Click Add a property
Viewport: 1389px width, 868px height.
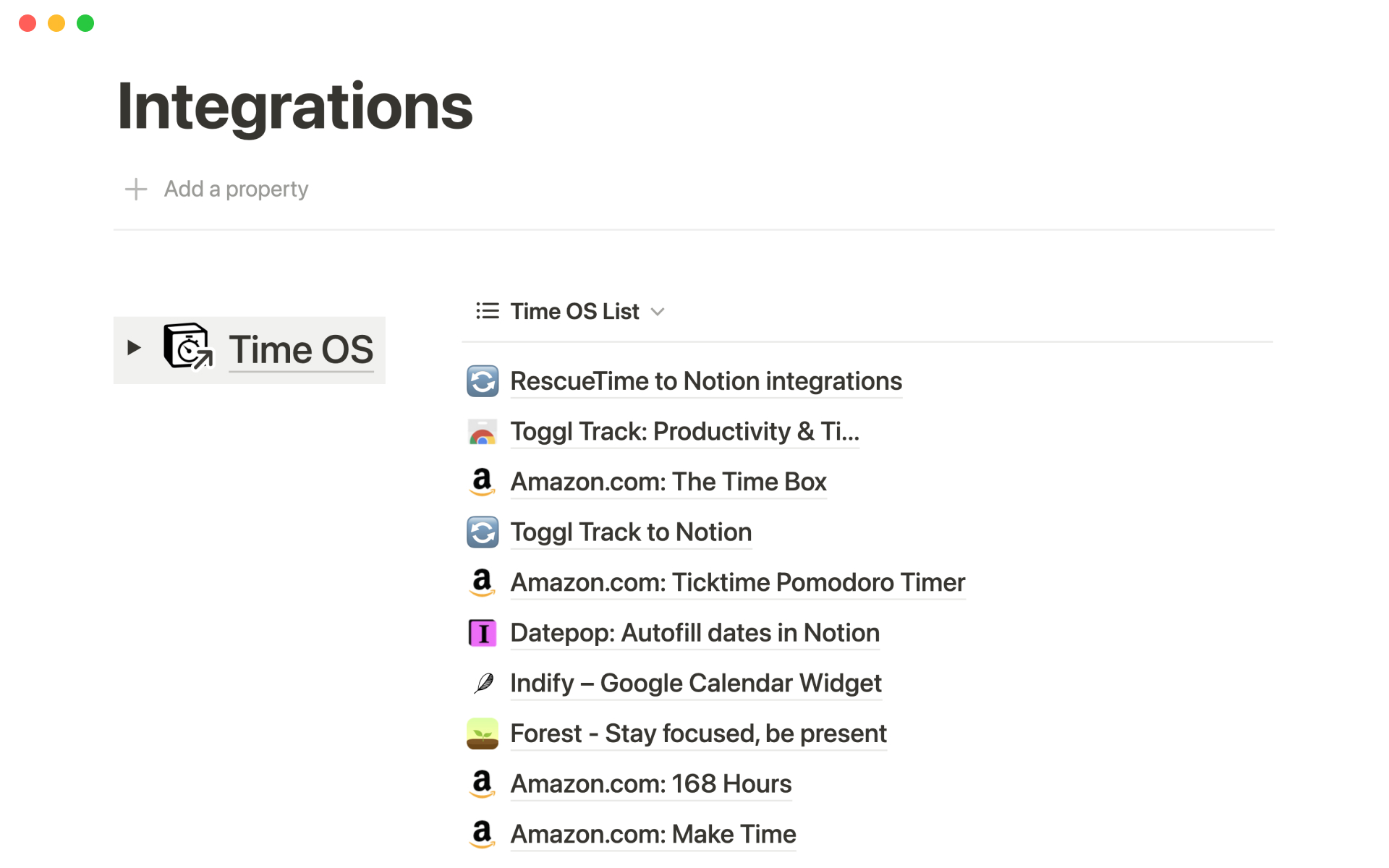(236, 190)
